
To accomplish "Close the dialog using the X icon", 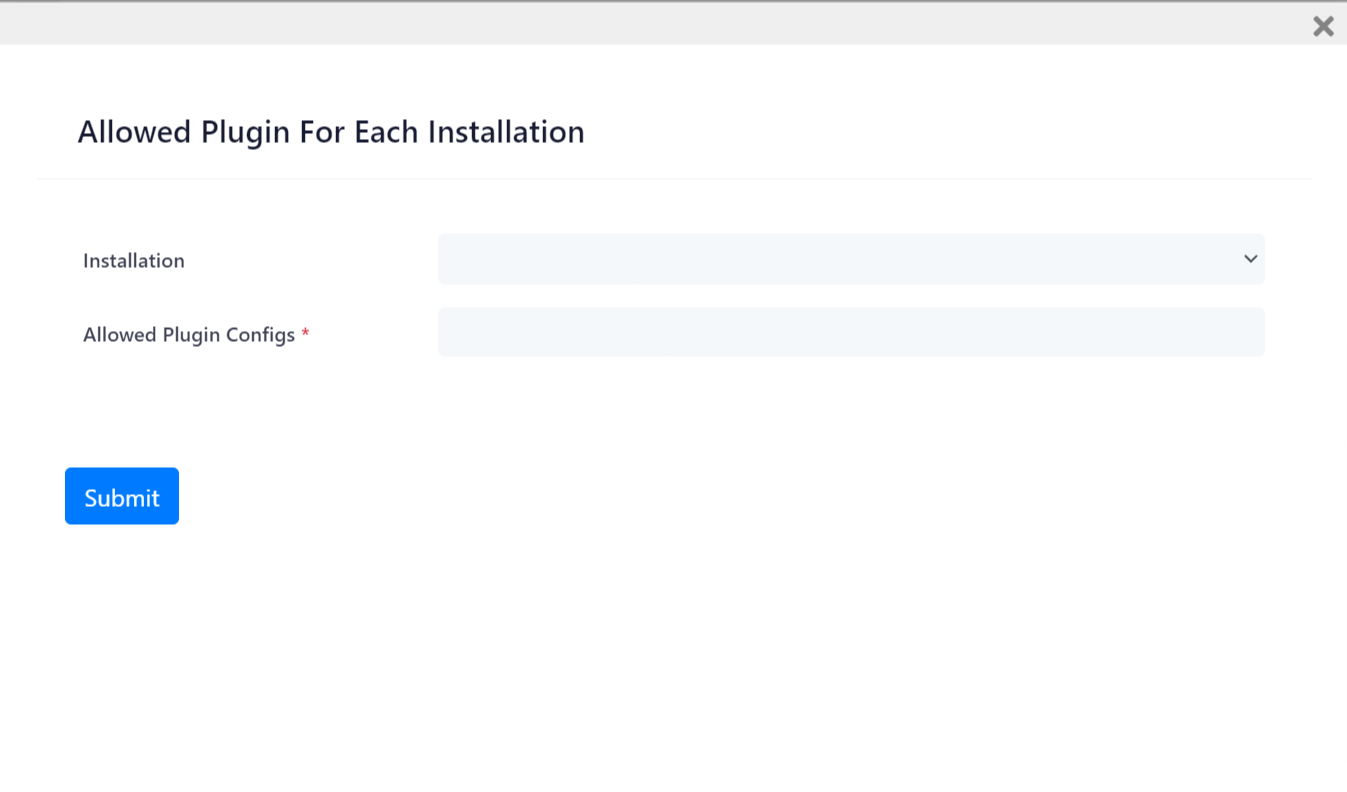I will (x=1323, y=26).
